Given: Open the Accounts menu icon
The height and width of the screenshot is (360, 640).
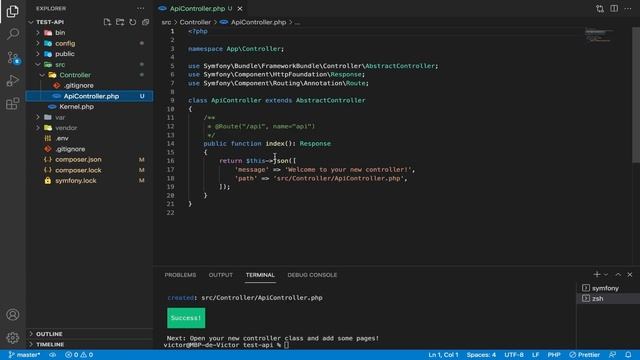Looking at the screenshot, I should (13, 315).
